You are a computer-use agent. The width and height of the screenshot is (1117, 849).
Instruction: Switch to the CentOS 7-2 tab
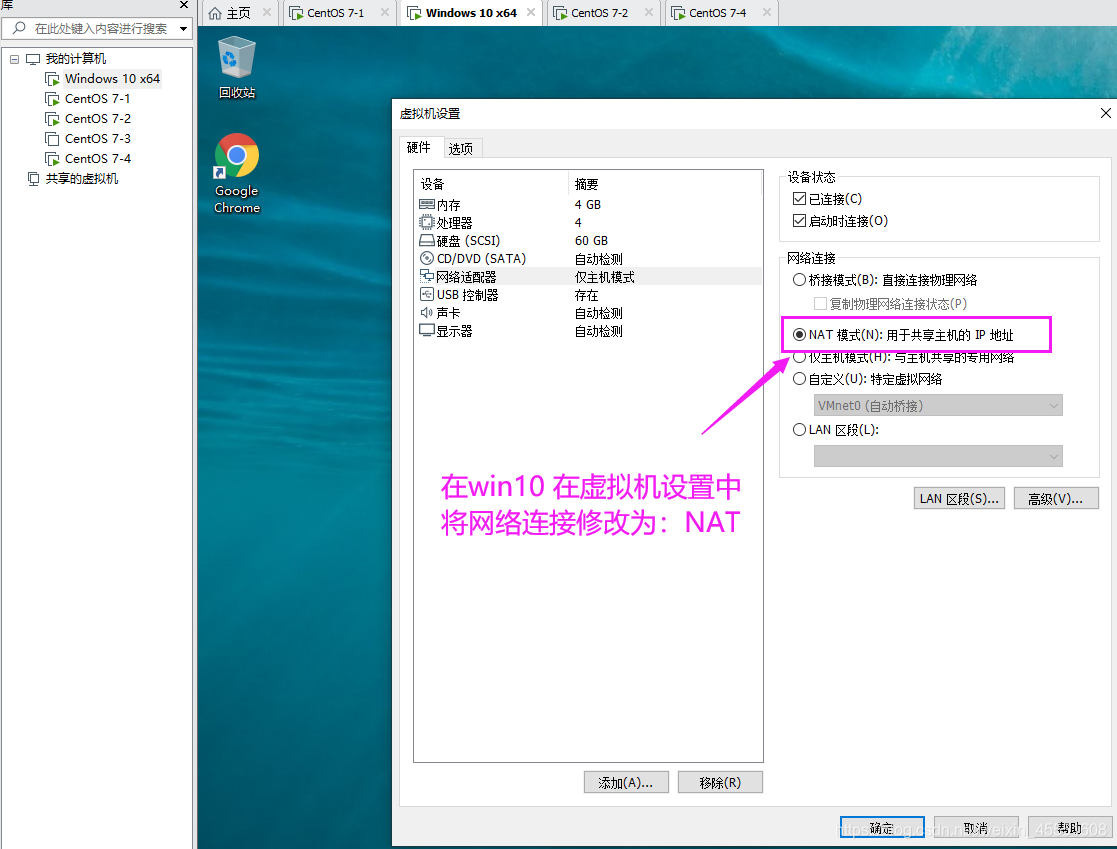click(599, 13)
